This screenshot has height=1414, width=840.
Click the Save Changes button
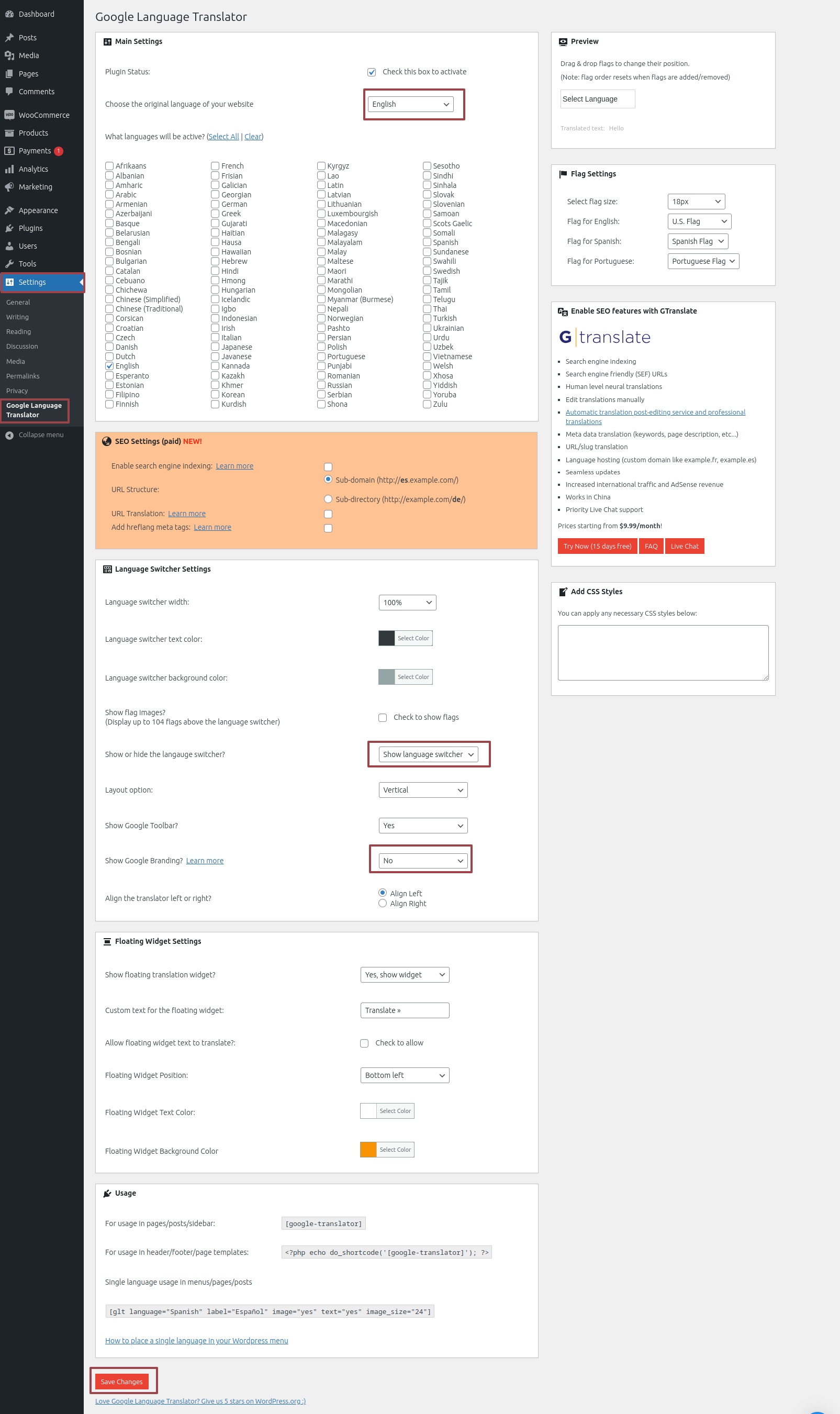coord(122,1382)
